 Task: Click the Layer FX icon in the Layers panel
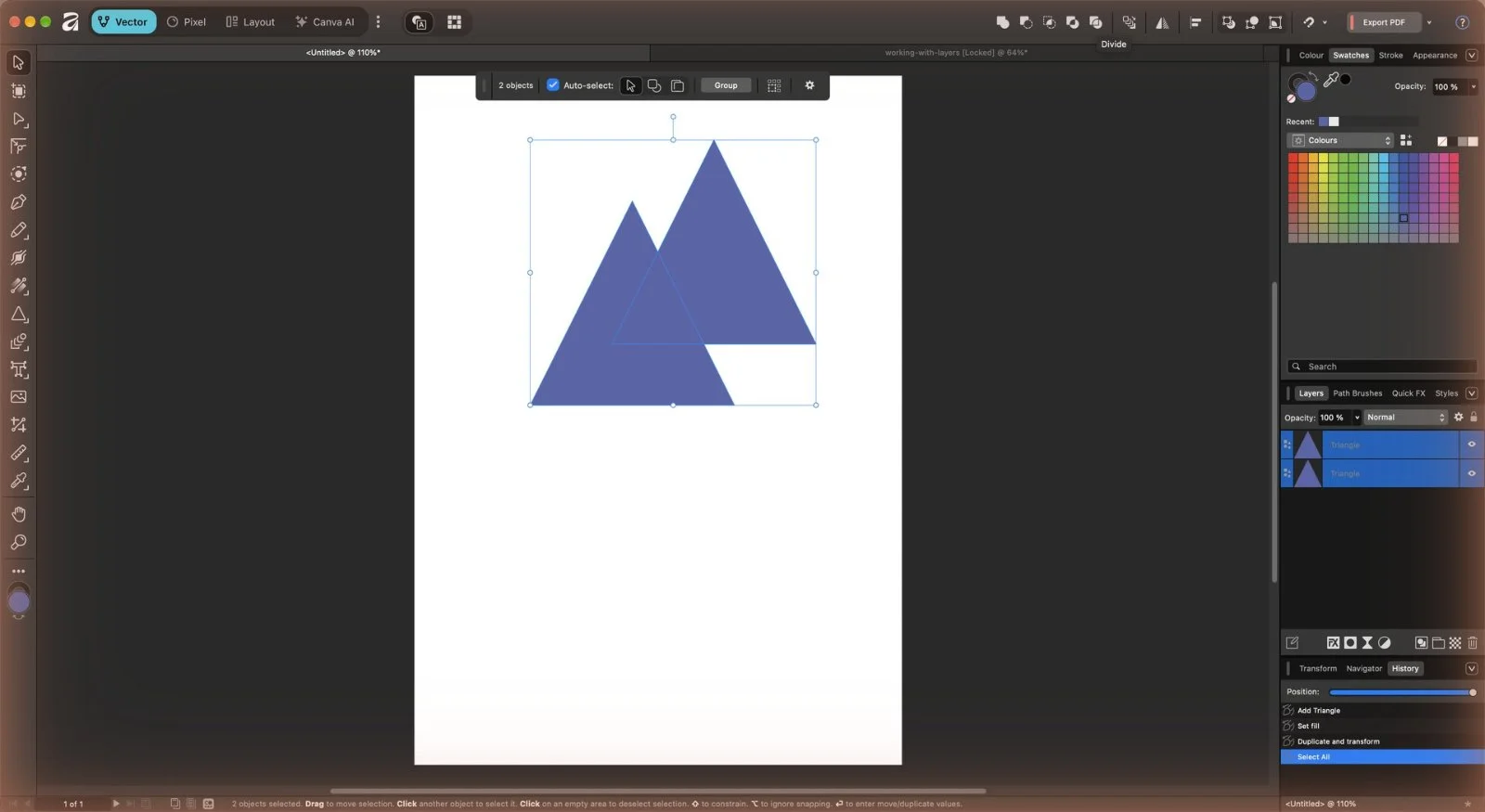[x=1333, y=642]
